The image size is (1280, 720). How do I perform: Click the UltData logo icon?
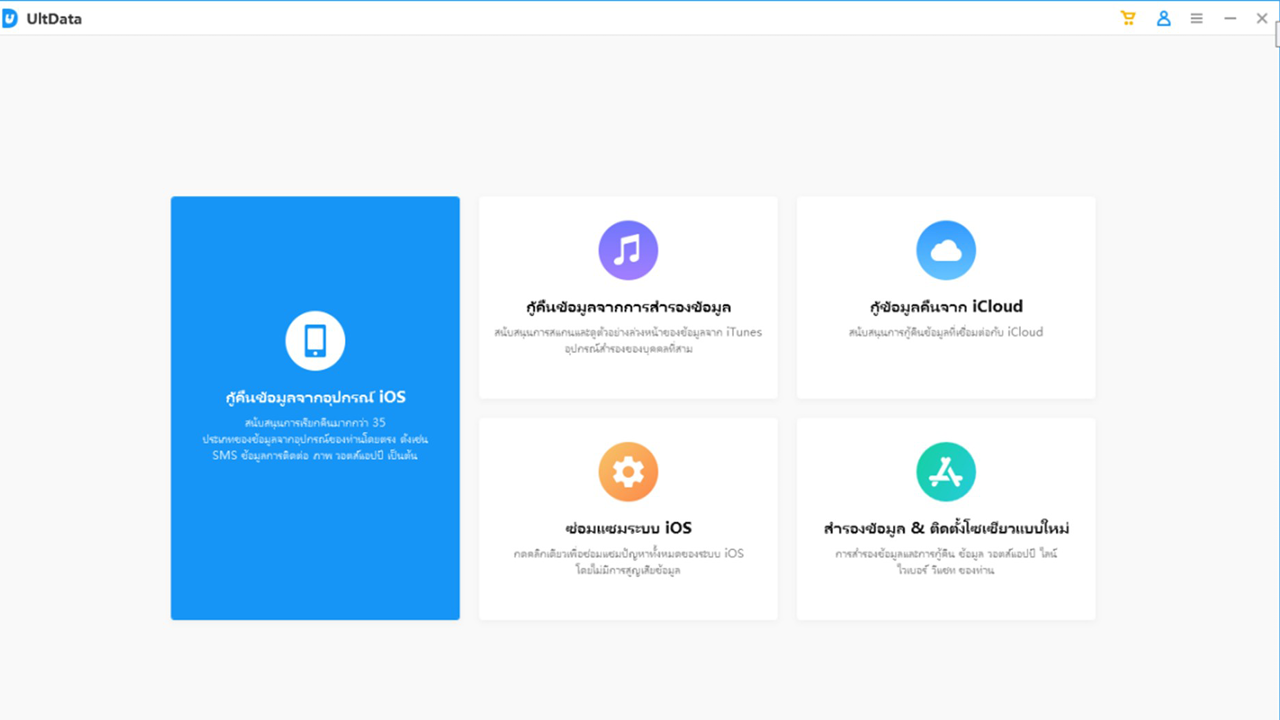coord(10,18)
